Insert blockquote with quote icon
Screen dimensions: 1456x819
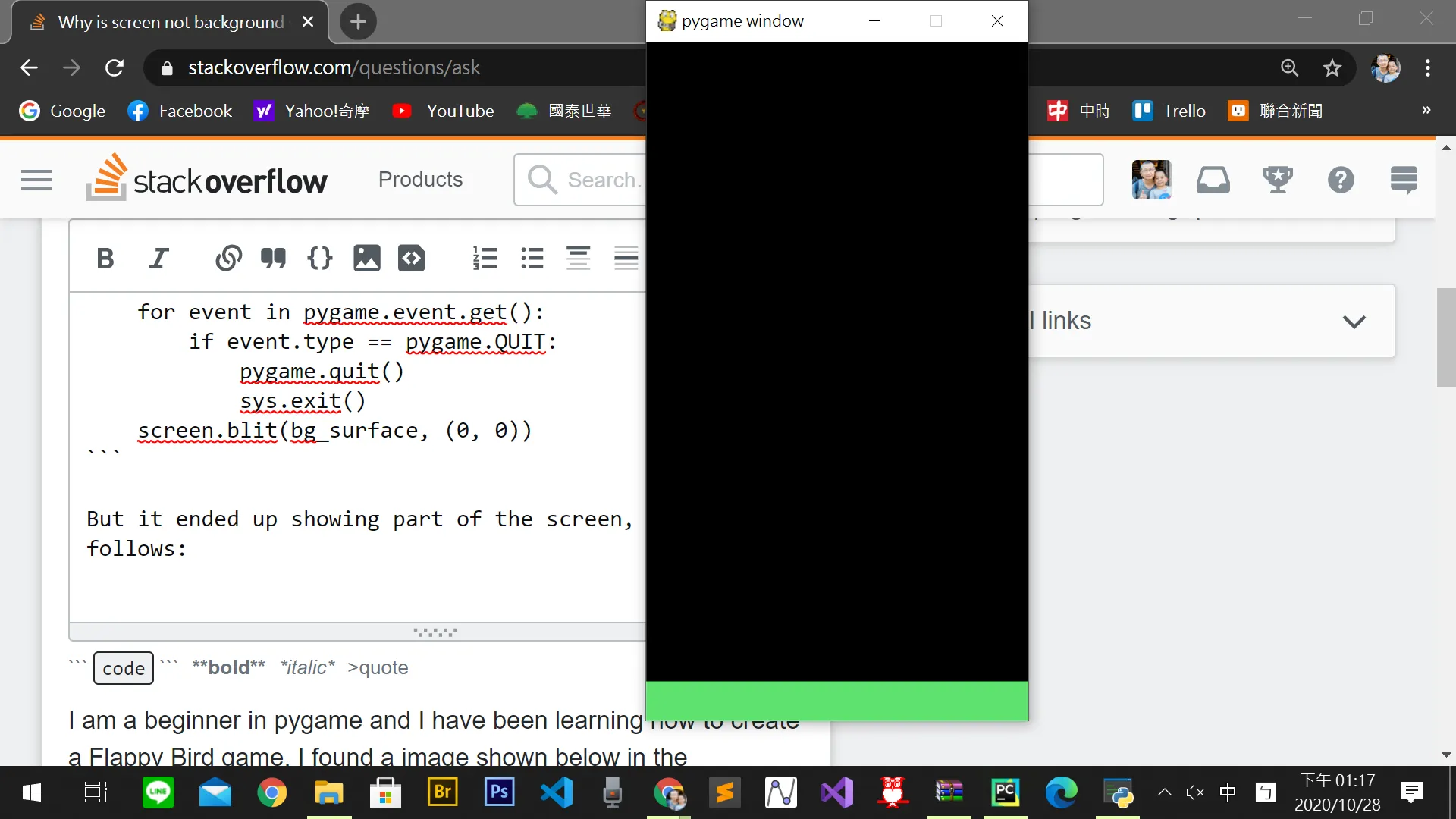click(x=273, y=259)
